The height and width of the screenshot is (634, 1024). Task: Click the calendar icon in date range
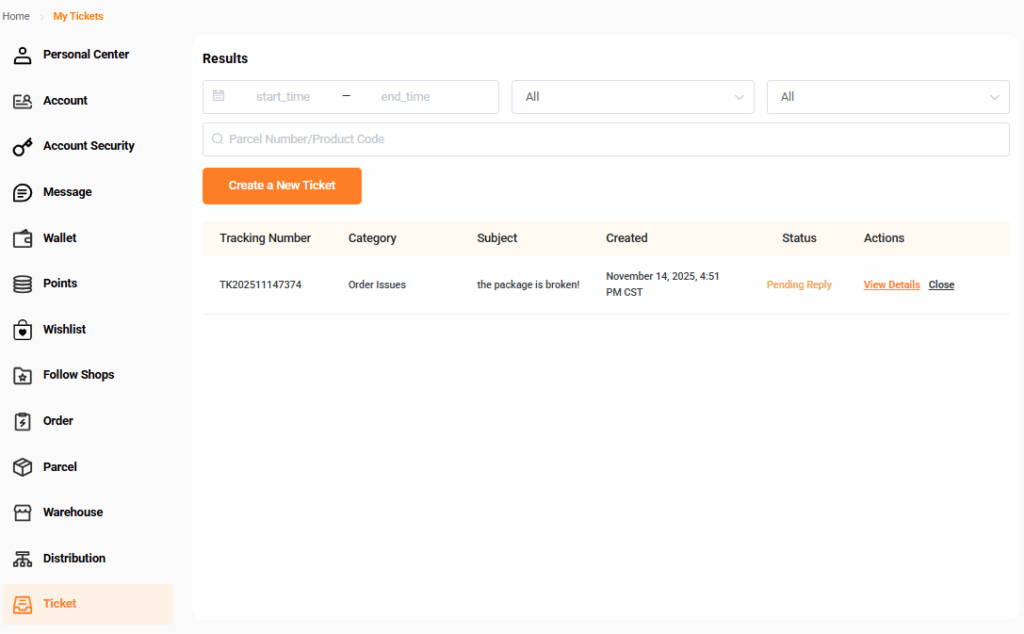219,96
